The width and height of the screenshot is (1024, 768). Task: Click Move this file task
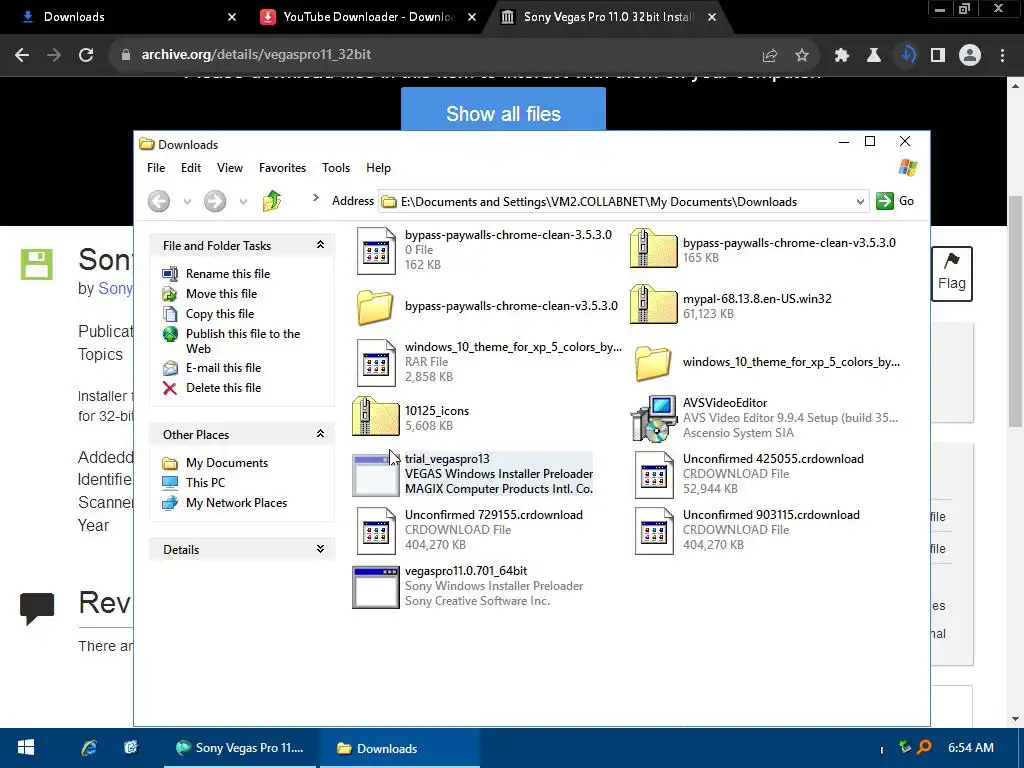221,294
